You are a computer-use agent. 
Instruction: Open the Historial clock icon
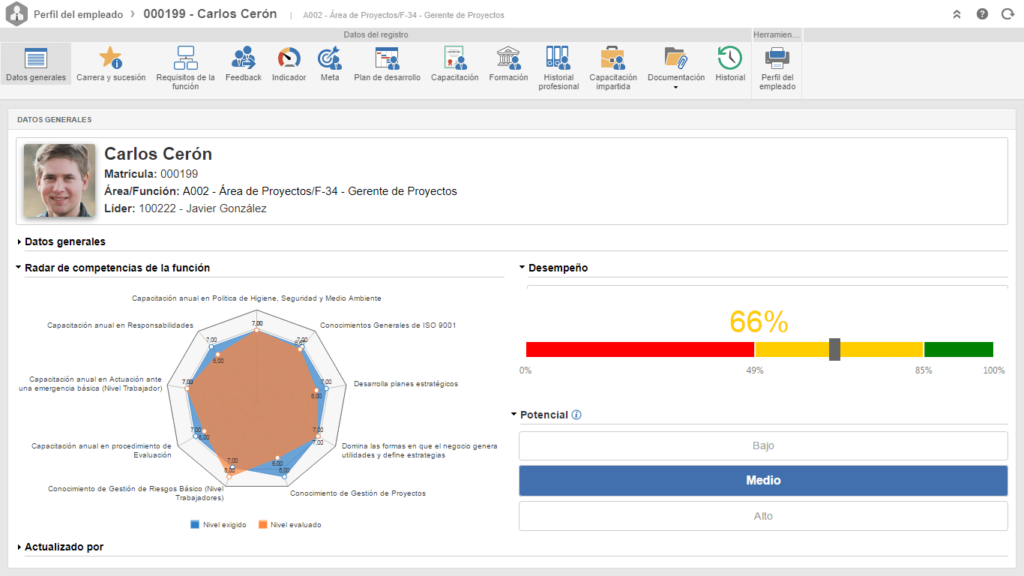pos(729,58)
